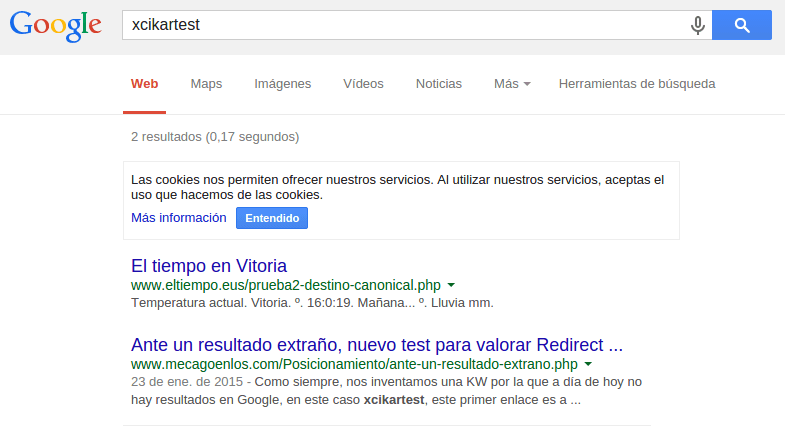Expand the Más dropdown menu
Image resolution: width=785 pixels, height=444 pixels.
pyautogui.click(x=512, y=84)
